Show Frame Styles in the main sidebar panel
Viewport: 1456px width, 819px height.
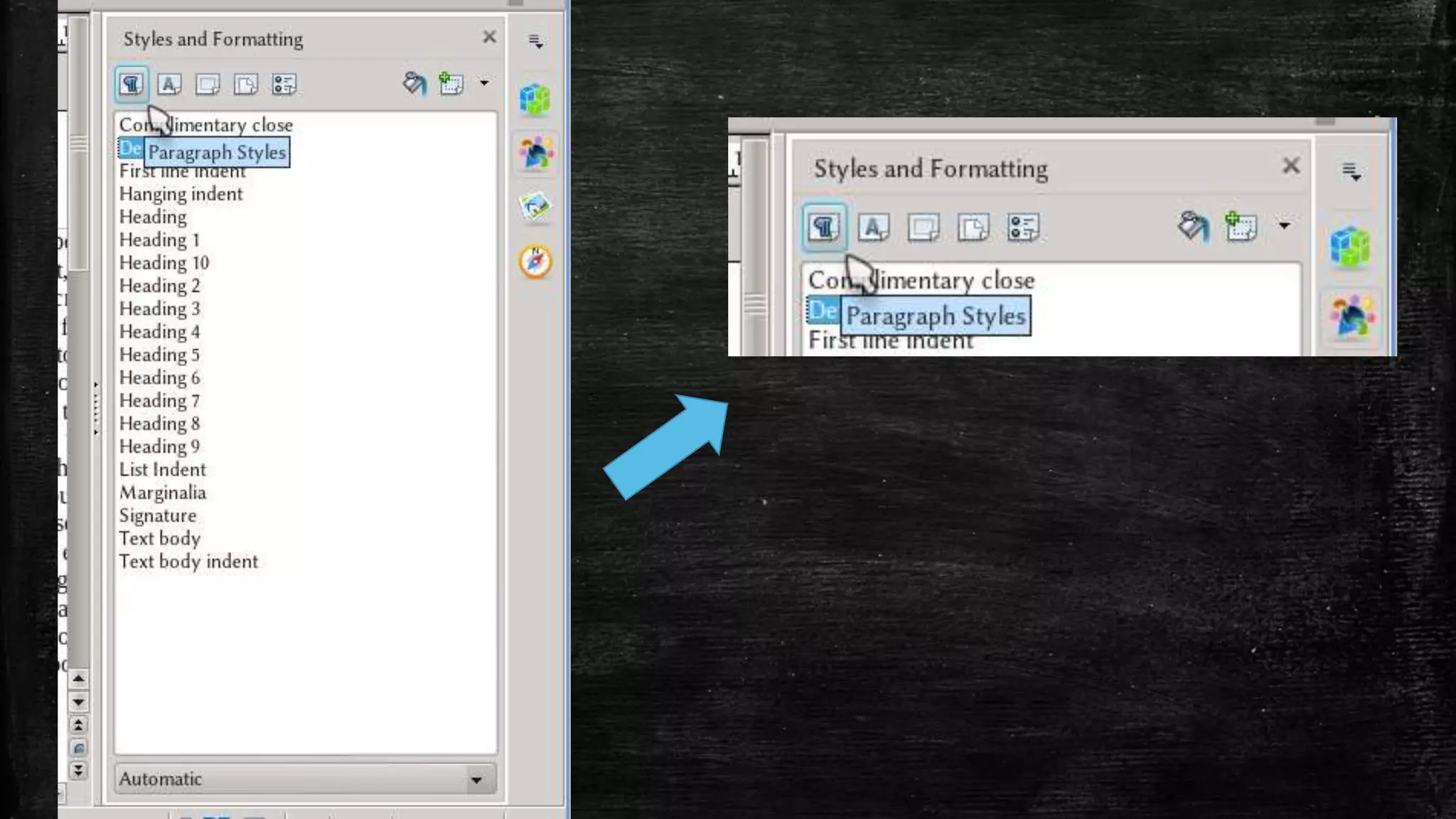(x=208, y=85)
